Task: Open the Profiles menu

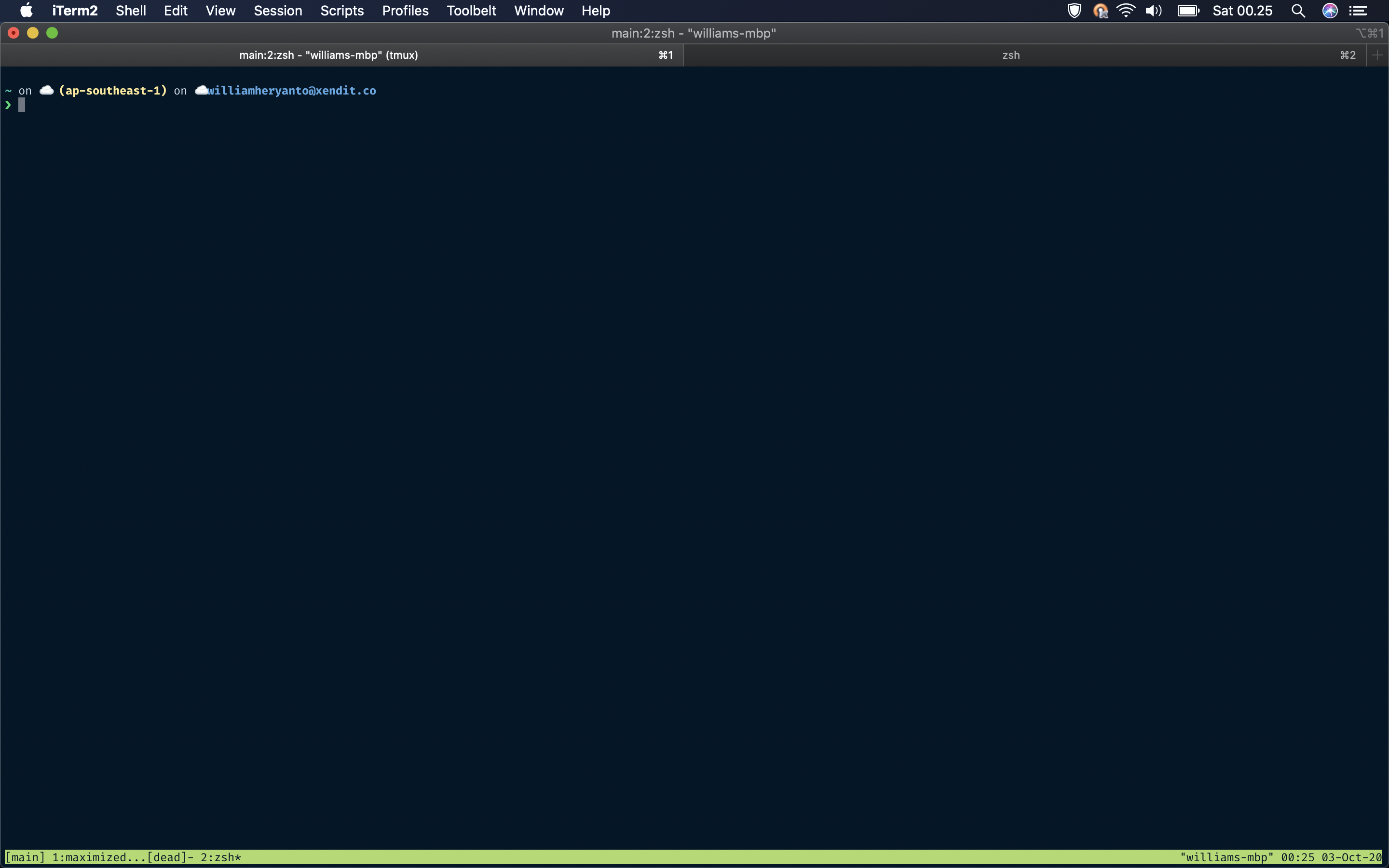Action: pyautogui.click(x=405, y=10)
